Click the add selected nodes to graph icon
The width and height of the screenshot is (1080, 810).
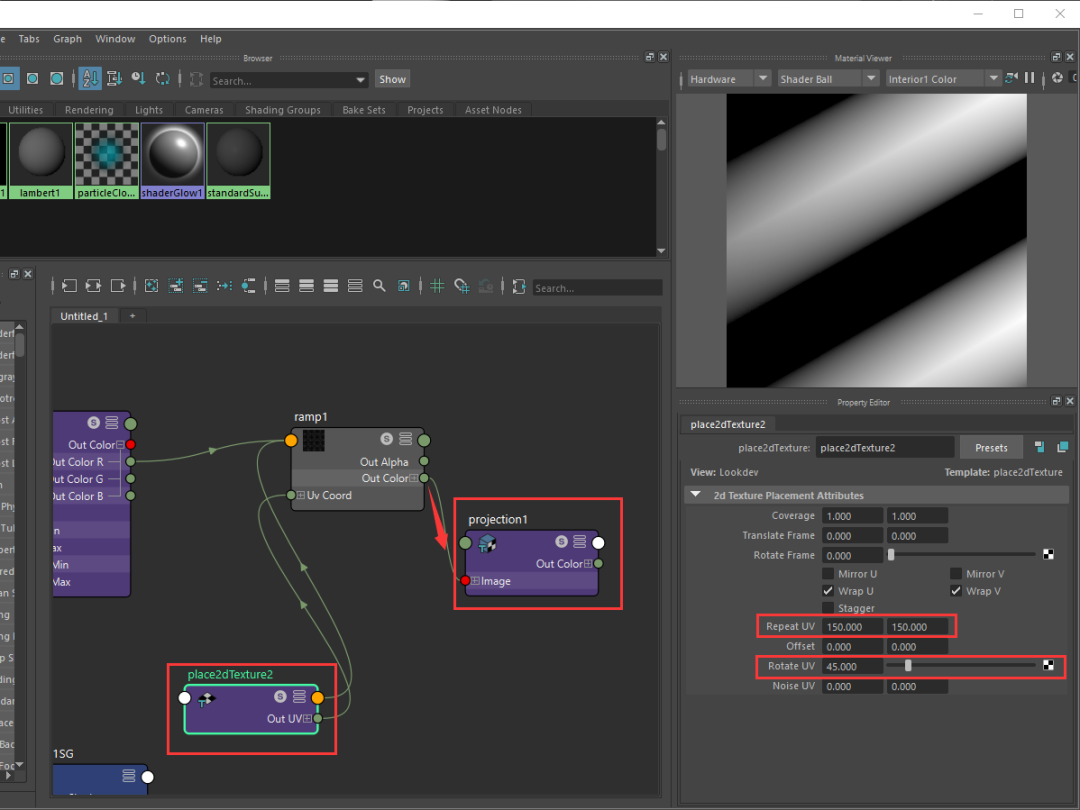tap(176, 285)
